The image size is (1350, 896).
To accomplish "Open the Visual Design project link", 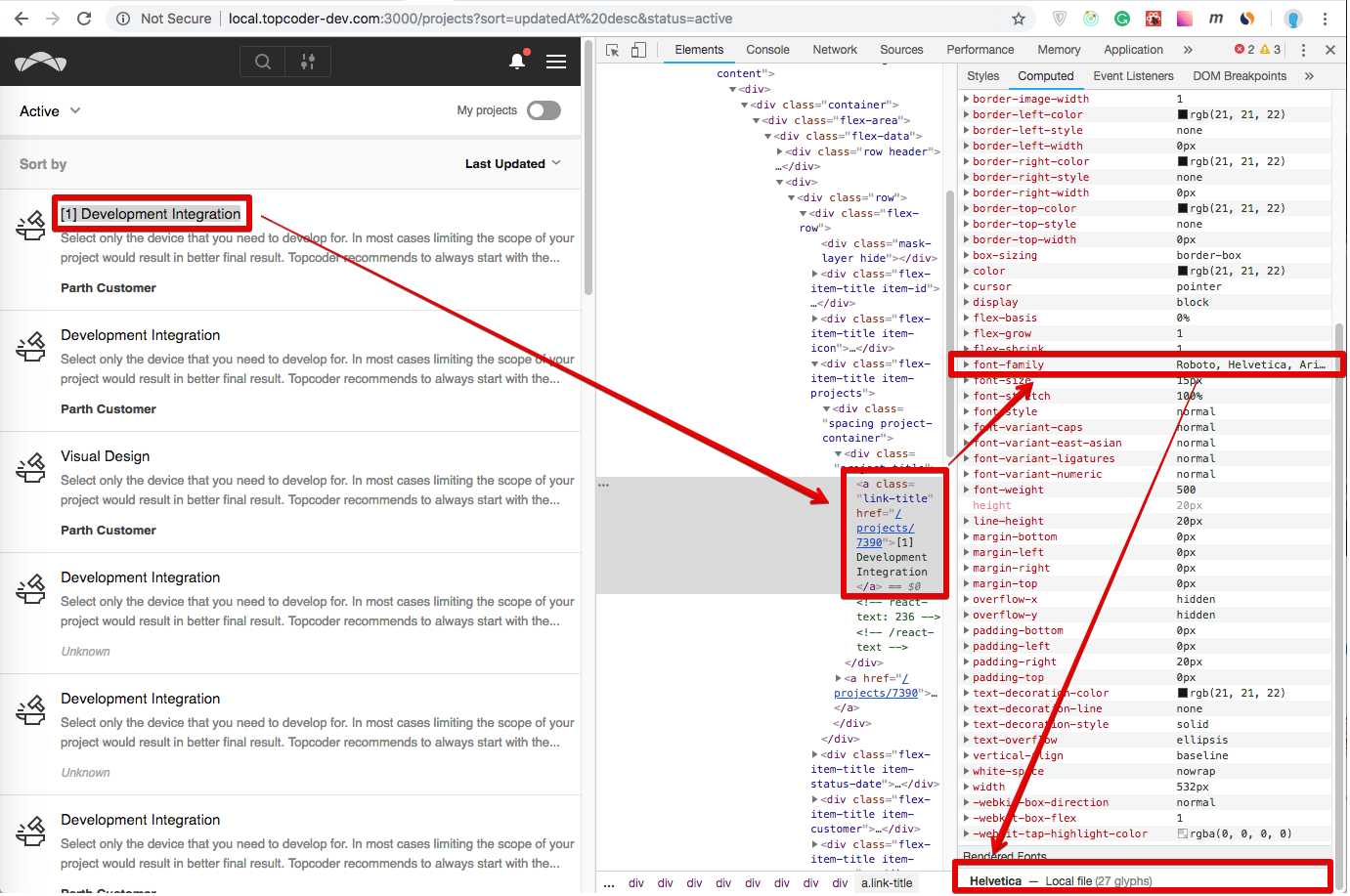I will 106,456.
